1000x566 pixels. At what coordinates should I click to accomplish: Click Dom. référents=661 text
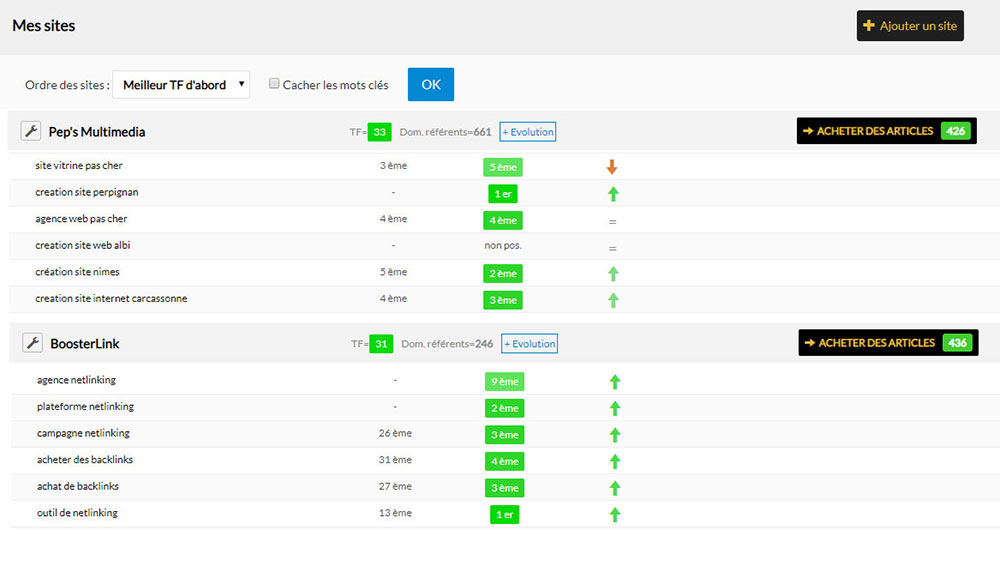click(x=445, y=132)
